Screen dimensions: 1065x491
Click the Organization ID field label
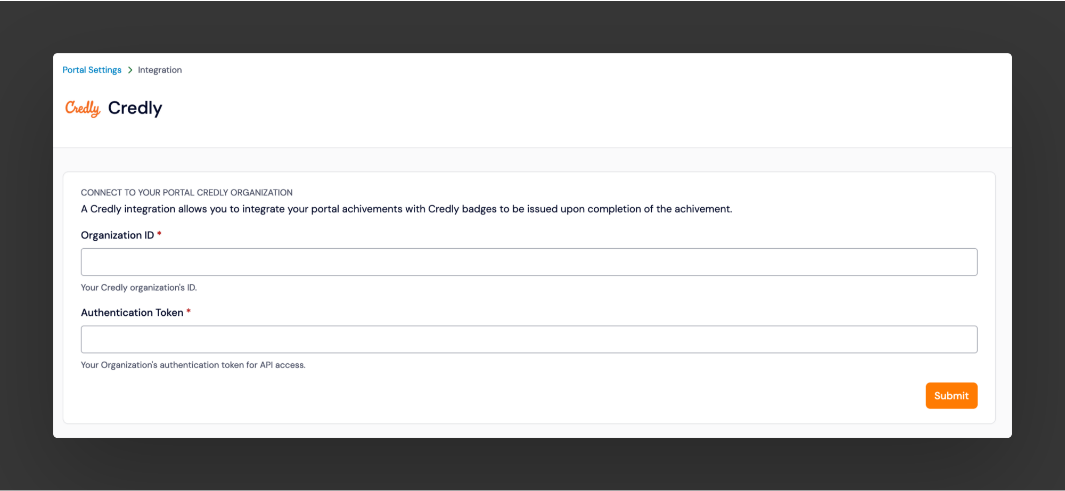click(x=118, y=235)
